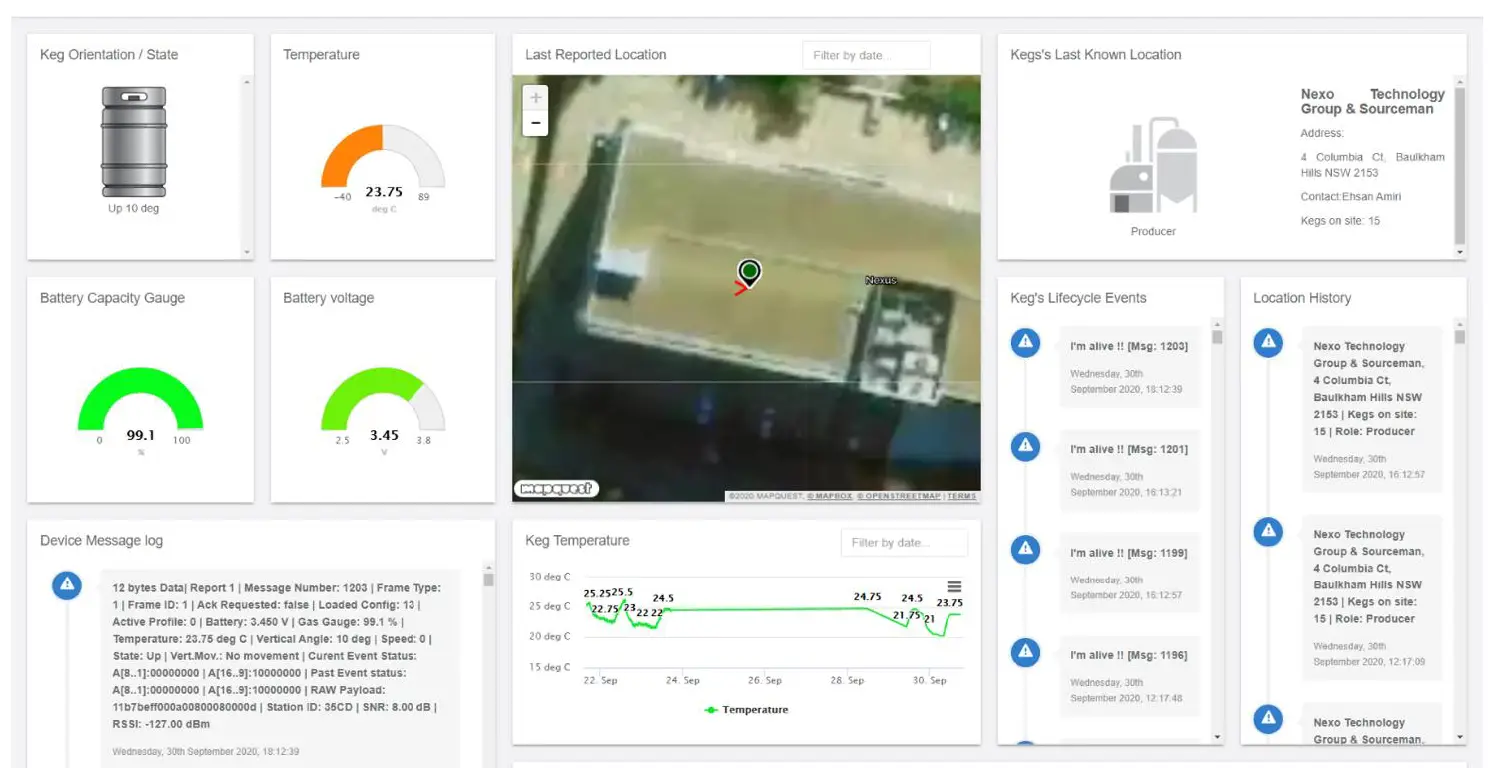Image resolution: width=1495 pixels, height=768 pixels.
Task: Click the alert icon in Device Message log
Action: point(66,585)
